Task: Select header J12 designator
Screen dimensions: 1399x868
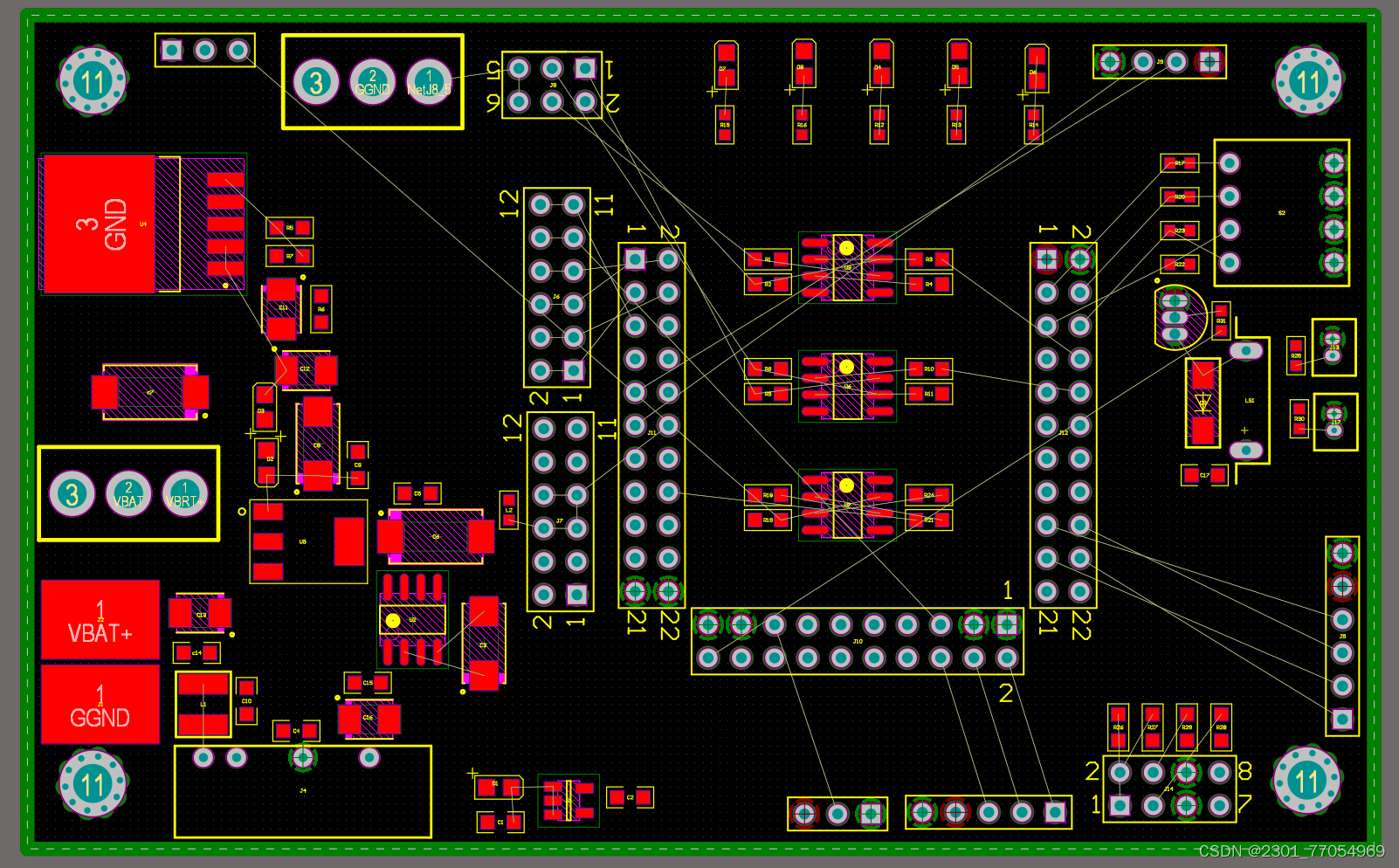Action: tap(1063, 432)
